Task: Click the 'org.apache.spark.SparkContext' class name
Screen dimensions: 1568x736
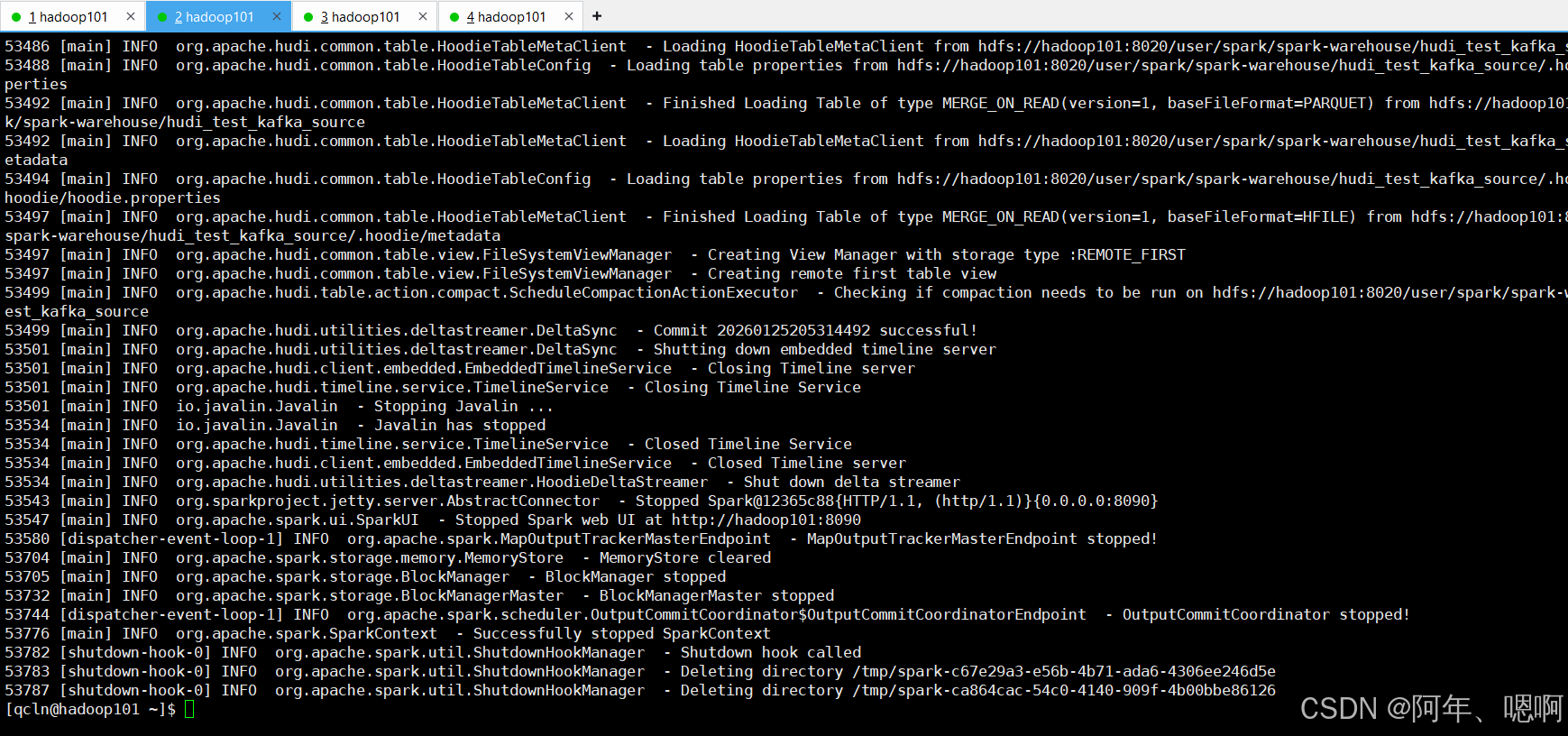Action: click(307, 633)
